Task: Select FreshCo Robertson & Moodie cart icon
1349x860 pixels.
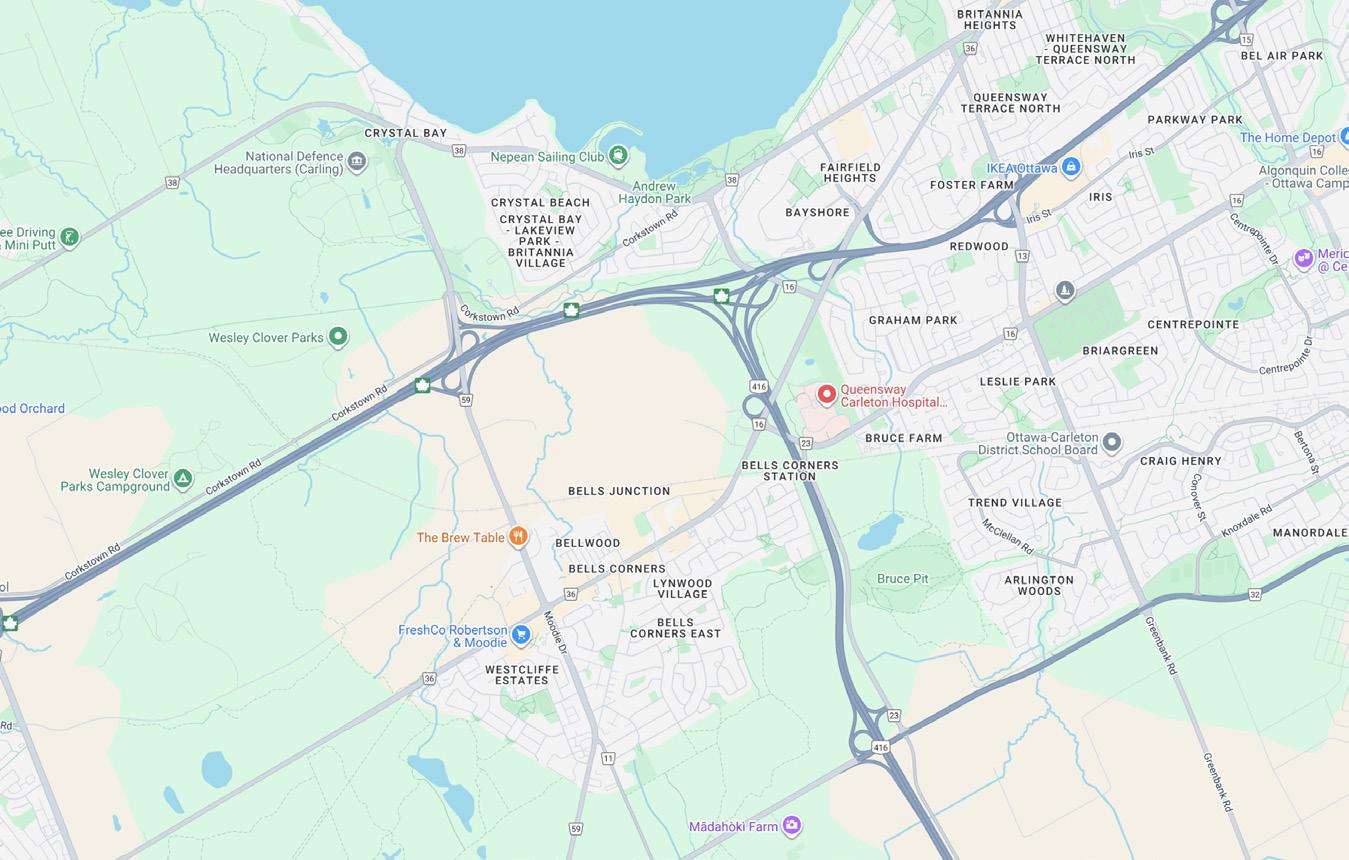Action: pos(520,634)
